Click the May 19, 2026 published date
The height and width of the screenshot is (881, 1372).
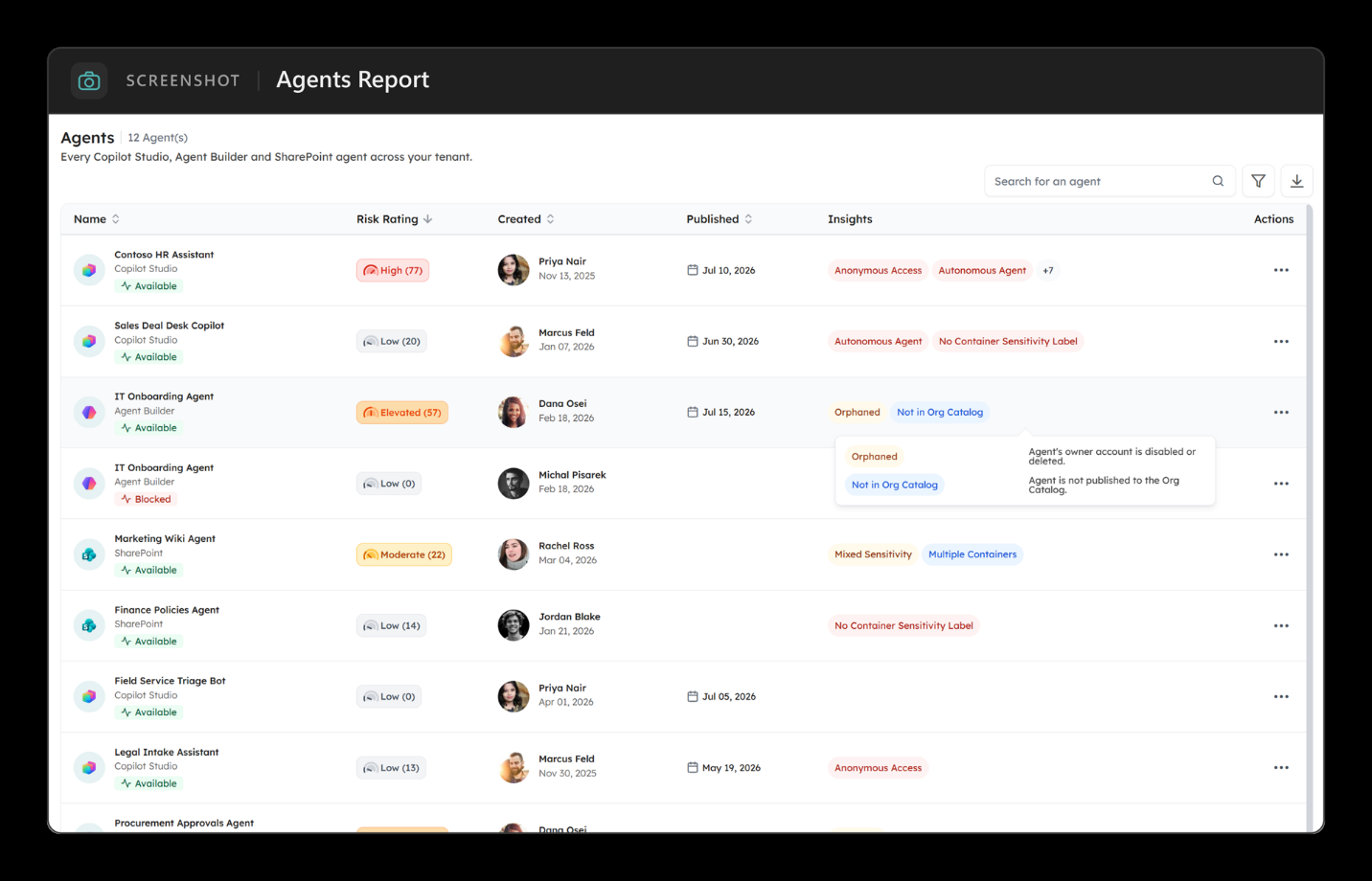(x=723, y=767)
